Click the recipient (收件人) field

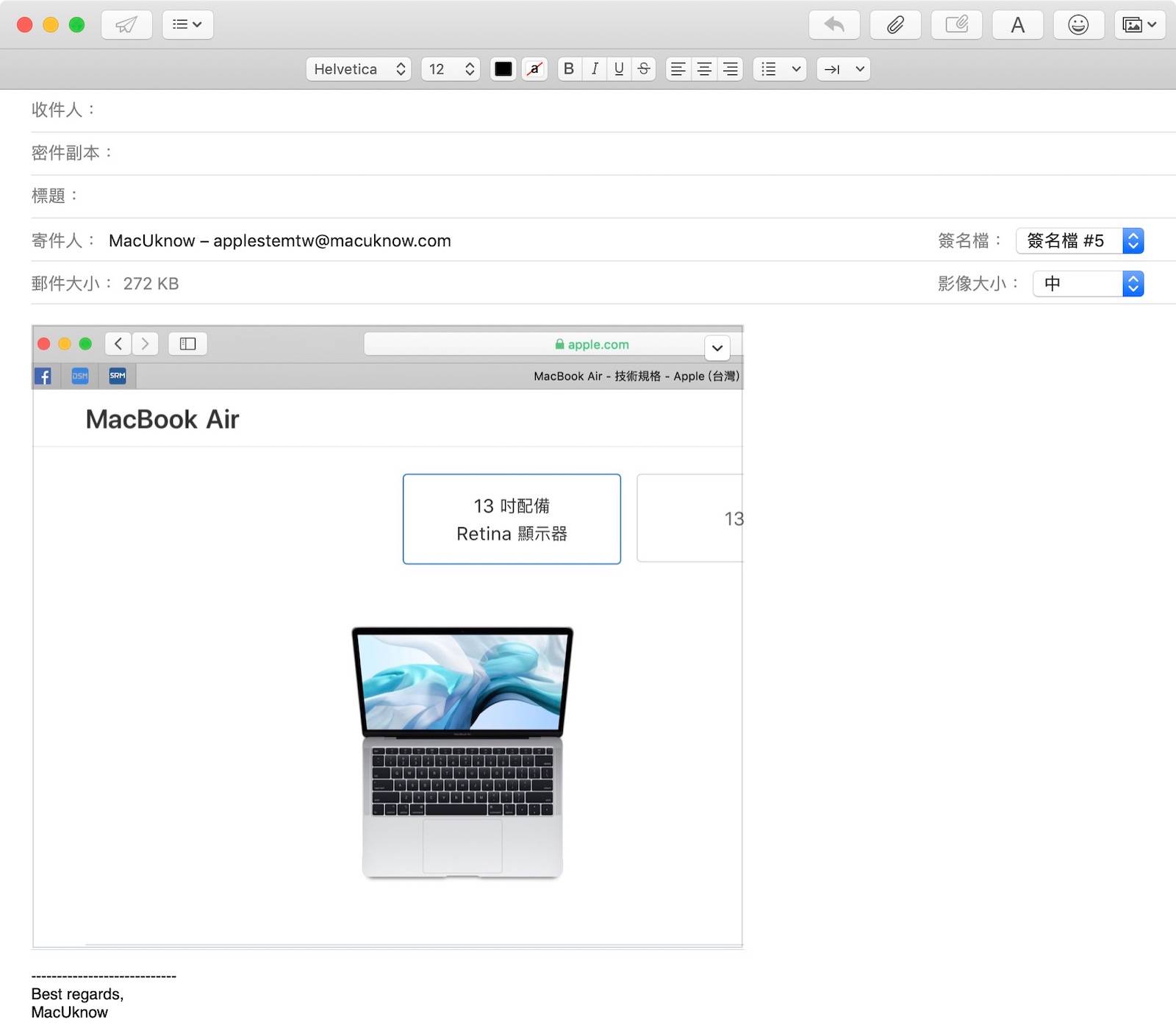pyautogui.click(x=603, y=110)
